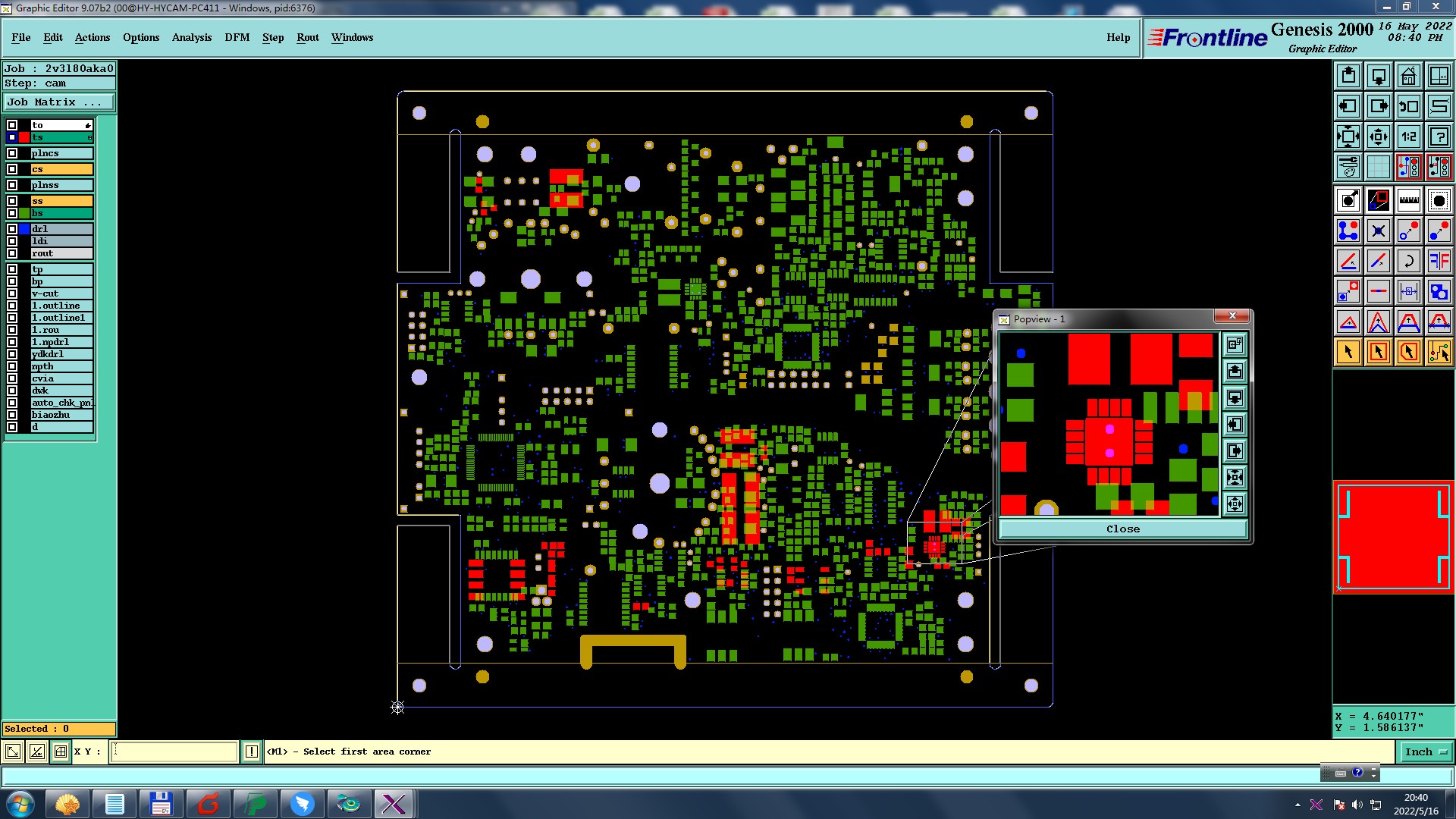
Task: Click Windows Start button on taskbar
Action: tap(20, 804)
